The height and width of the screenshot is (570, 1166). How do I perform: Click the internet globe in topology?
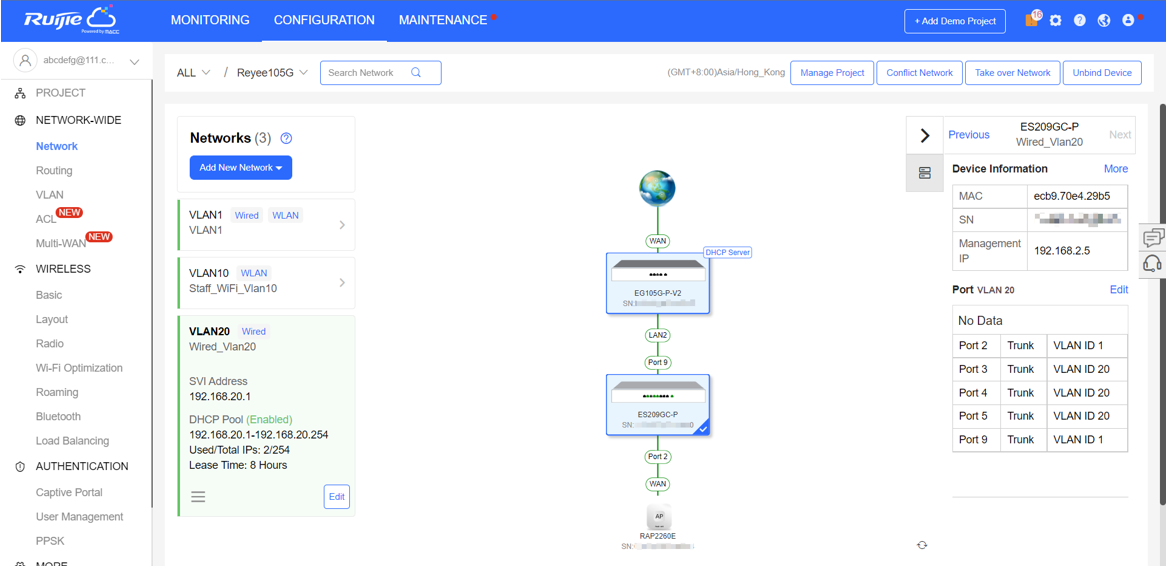(657, 188)
